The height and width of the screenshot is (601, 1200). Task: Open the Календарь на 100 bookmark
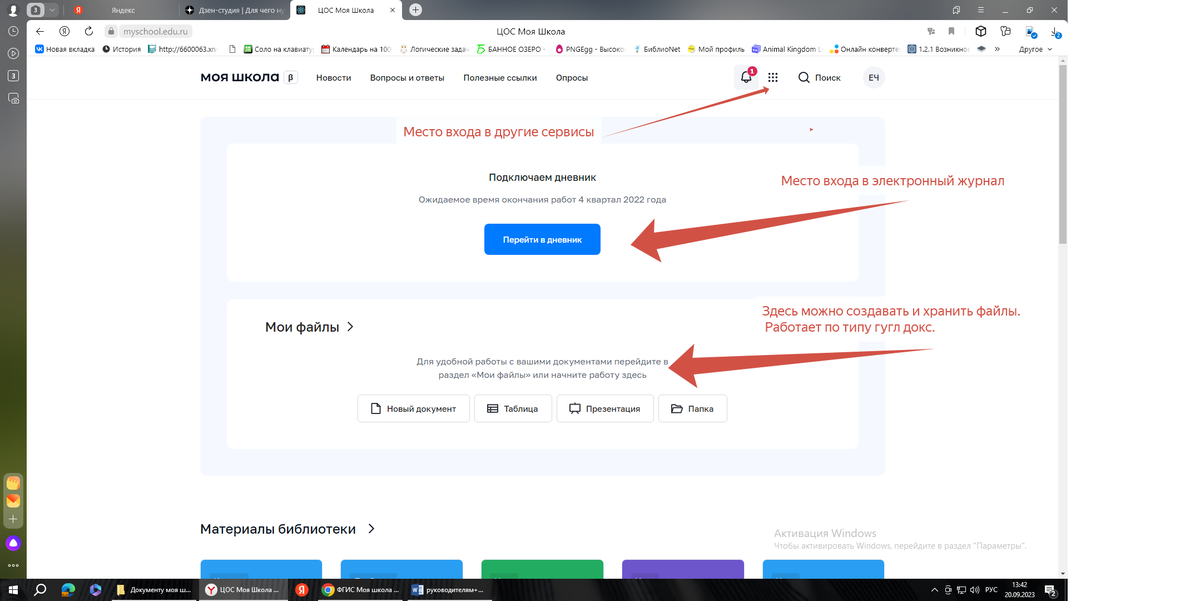point(356,48)
